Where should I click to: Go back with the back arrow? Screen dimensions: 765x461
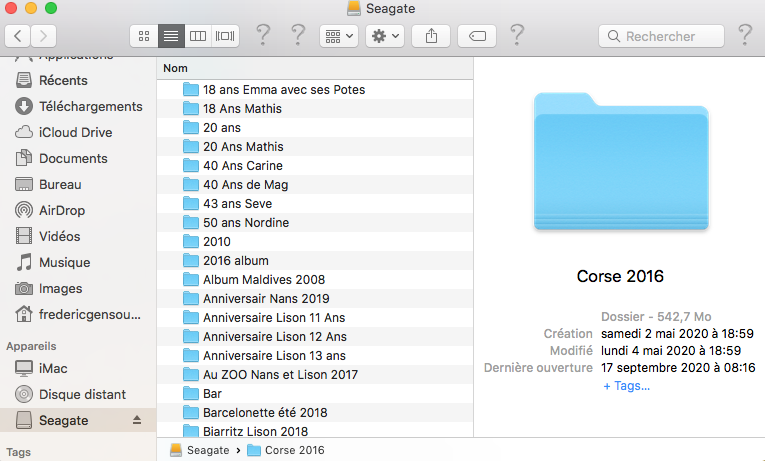[x=18, y=36]
